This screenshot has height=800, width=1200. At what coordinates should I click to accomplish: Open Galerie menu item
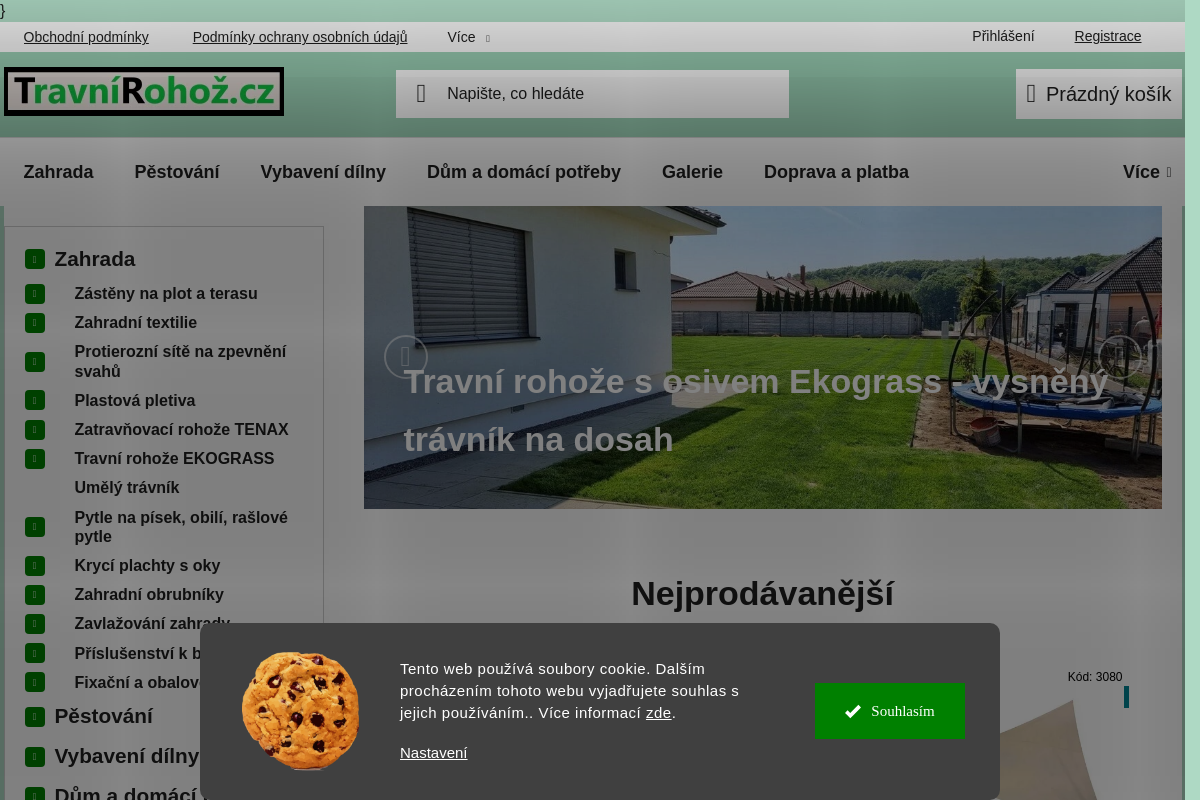click(692, 172)
